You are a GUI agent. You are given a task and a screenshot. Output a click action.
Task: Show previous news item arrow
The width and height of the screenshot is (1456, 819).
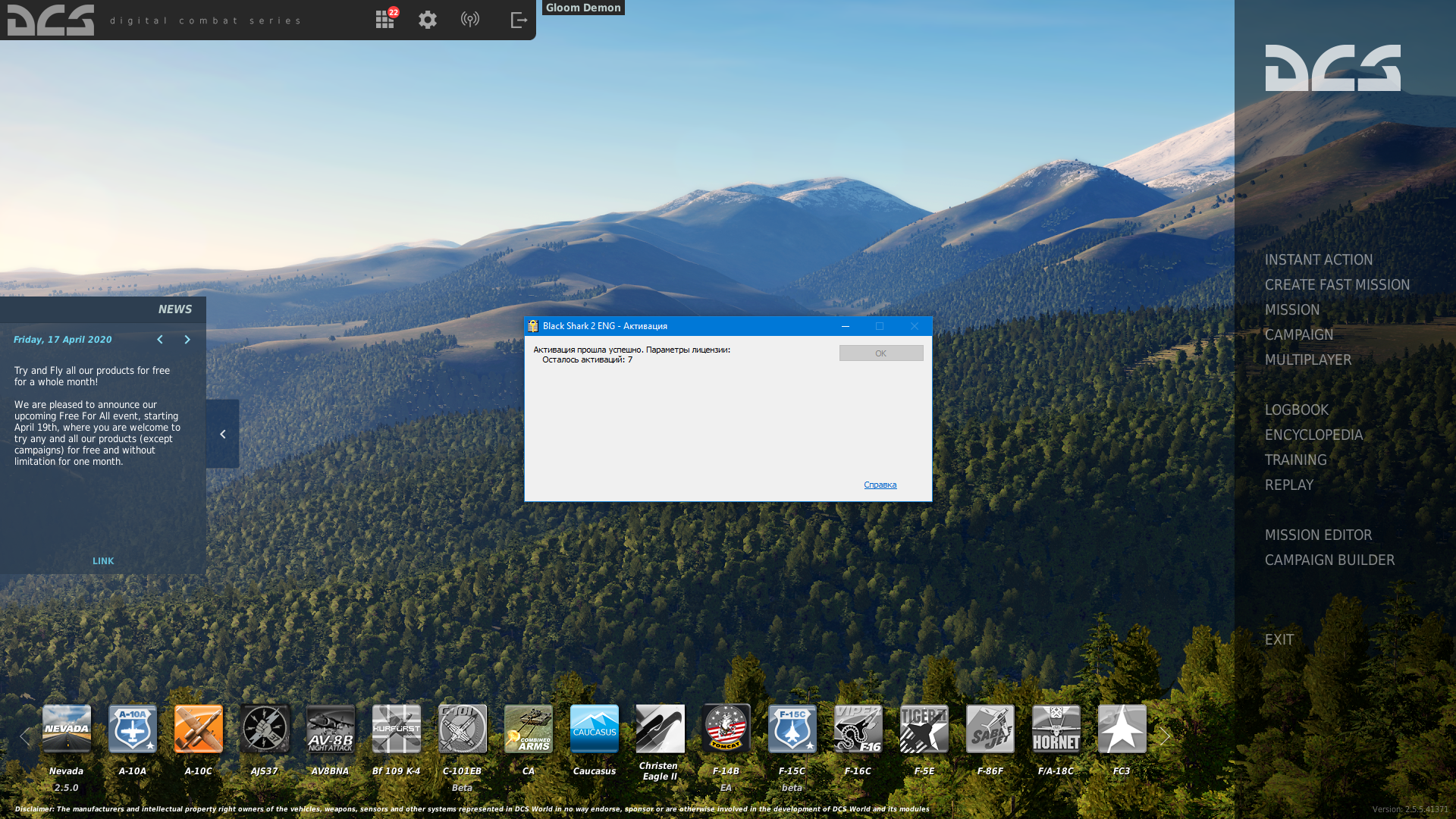coord(160,340)
